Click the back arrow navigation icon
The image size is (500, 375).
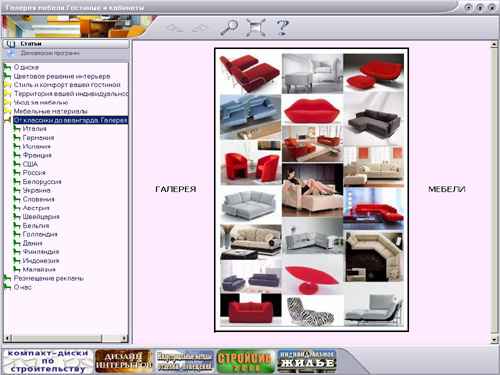coord(174,28)
